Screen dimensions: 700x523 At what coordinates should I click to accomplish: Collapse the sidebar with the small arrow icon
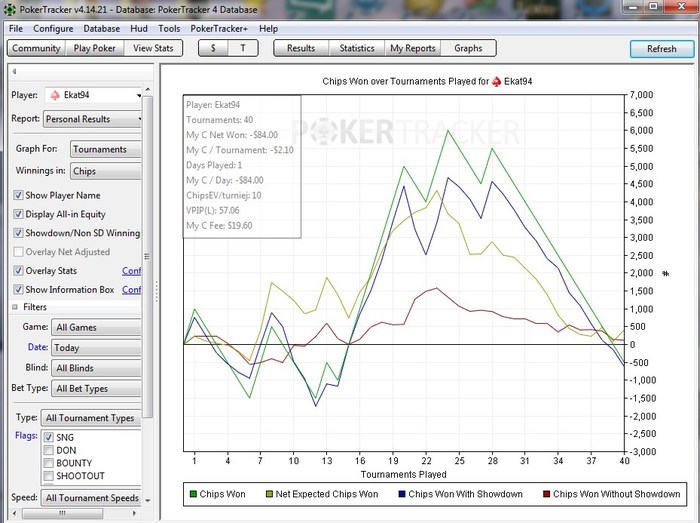(14, 71)
